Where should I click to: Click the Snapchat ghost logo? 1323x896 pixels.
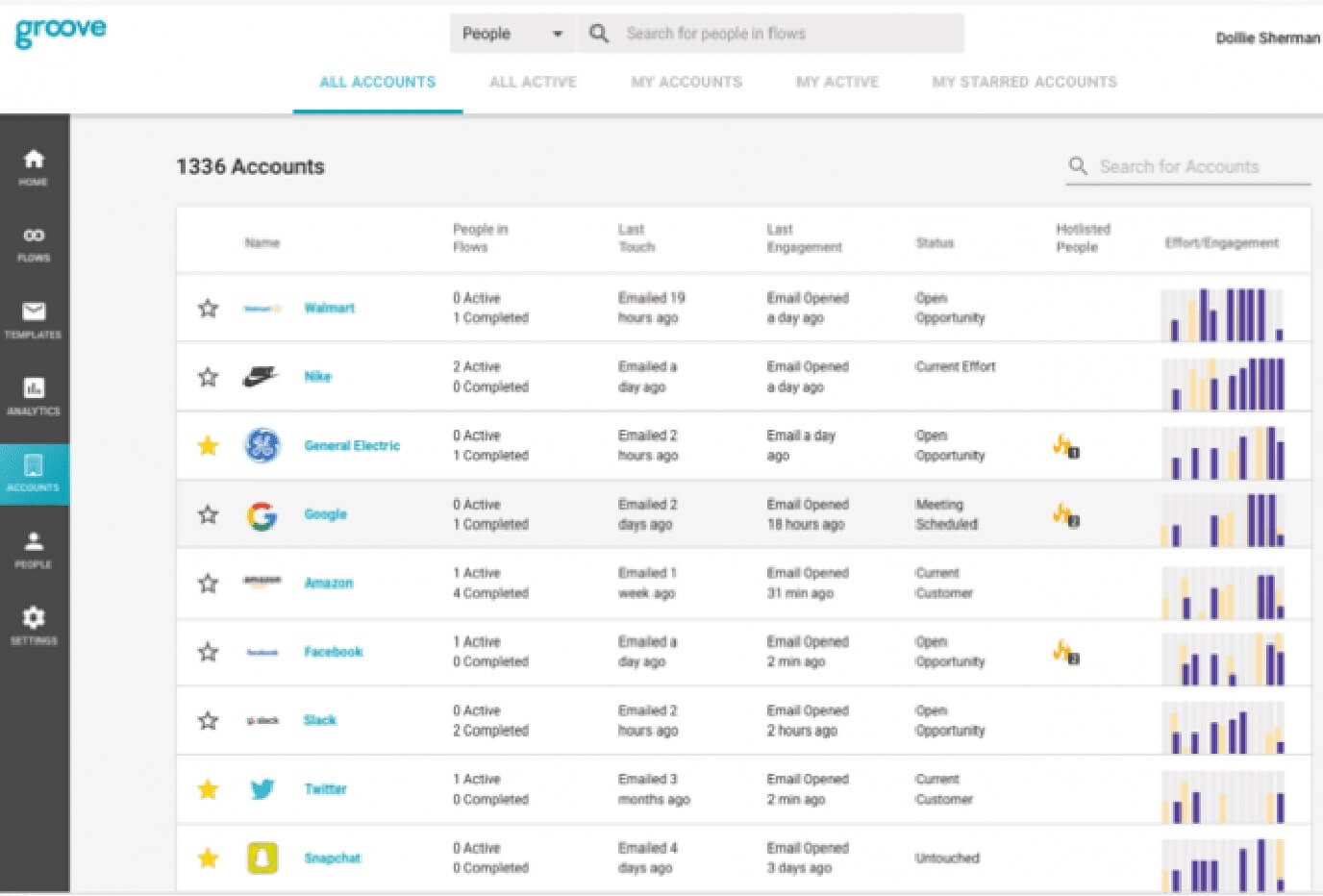(262, 858)
